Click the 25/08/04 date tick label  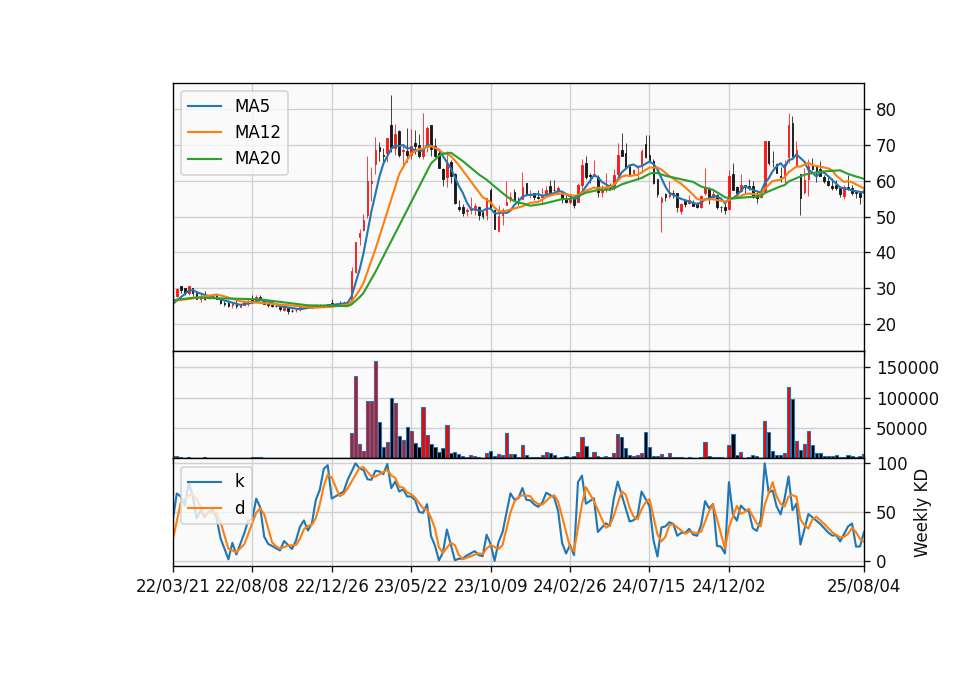point(864,586)
